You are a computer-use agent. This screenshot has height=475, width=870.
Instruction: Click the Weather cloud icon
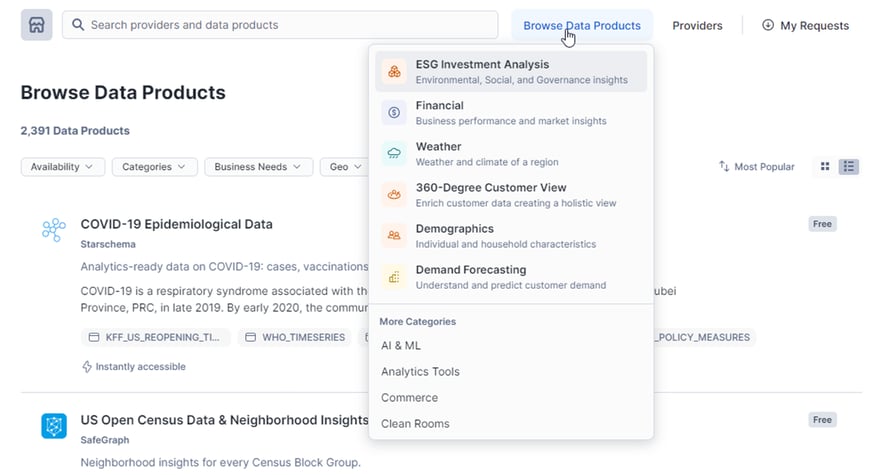coord(394,154)
